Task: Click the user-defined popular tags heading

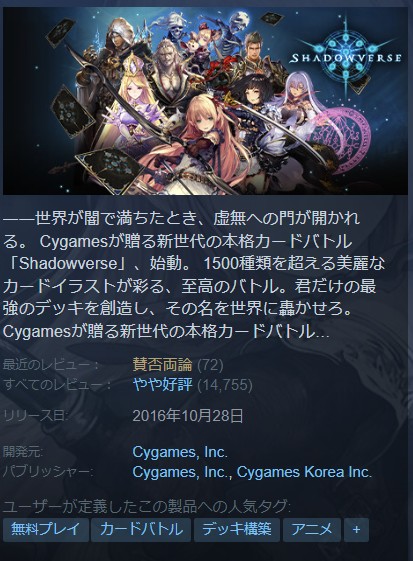Action: (x=147, y=506)
